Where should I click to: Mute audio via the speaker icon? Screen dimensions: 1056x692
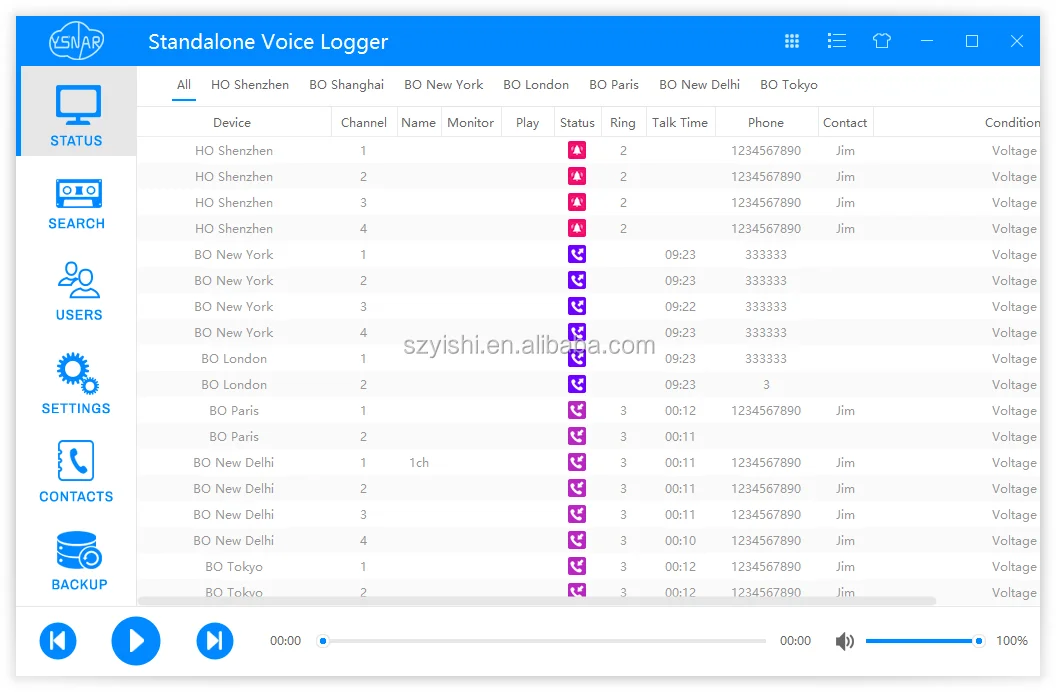click(x=845, y=641)
